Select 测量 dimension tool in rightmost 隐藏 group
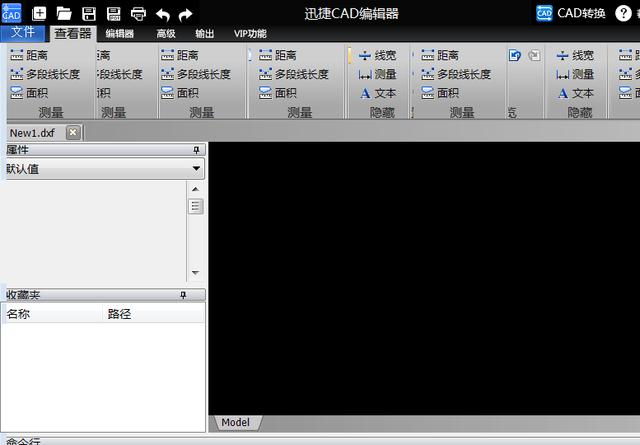This screenshot has height=445, width=640. [x=575, y=74]
